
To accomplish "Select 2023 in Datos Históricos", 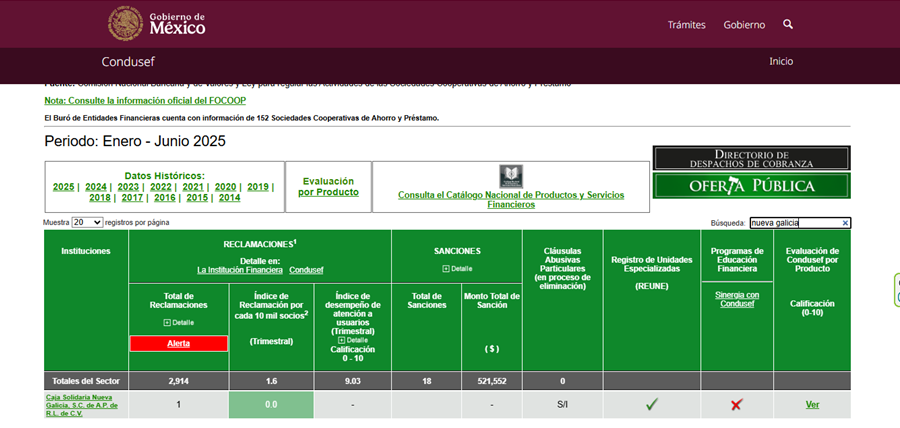I will (x=128, y=187).
